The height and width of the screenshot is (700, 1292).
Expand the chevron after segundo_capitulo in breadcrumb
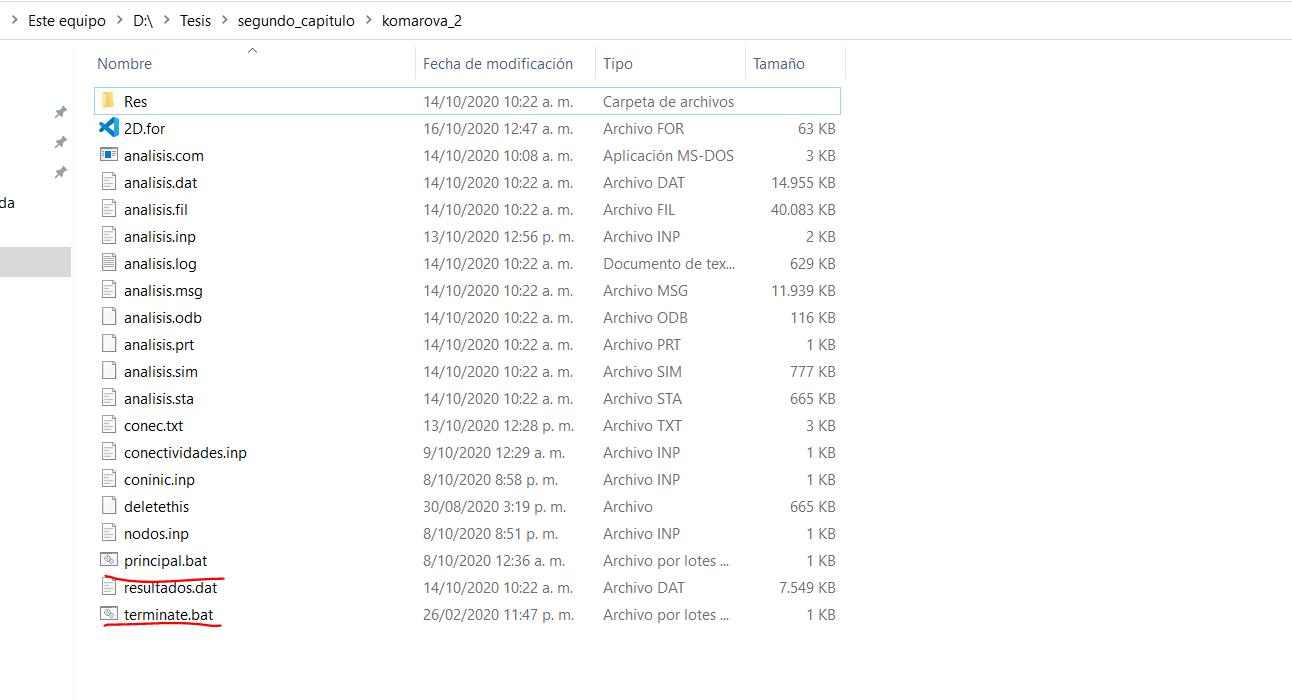tap(368, 21)
